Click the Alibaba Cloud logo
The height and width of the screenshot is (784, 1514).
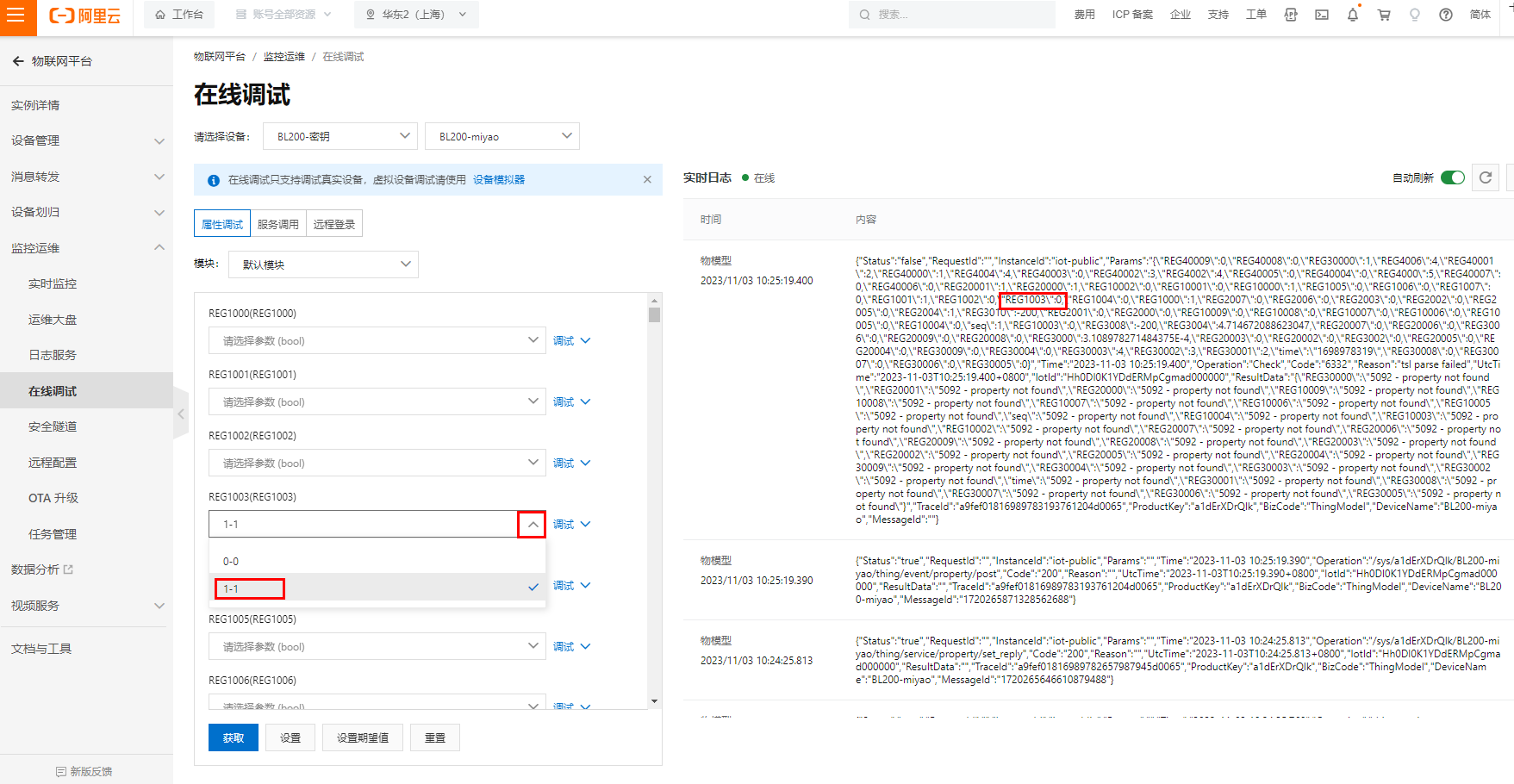pyautogui.click(x=84, y=16)
